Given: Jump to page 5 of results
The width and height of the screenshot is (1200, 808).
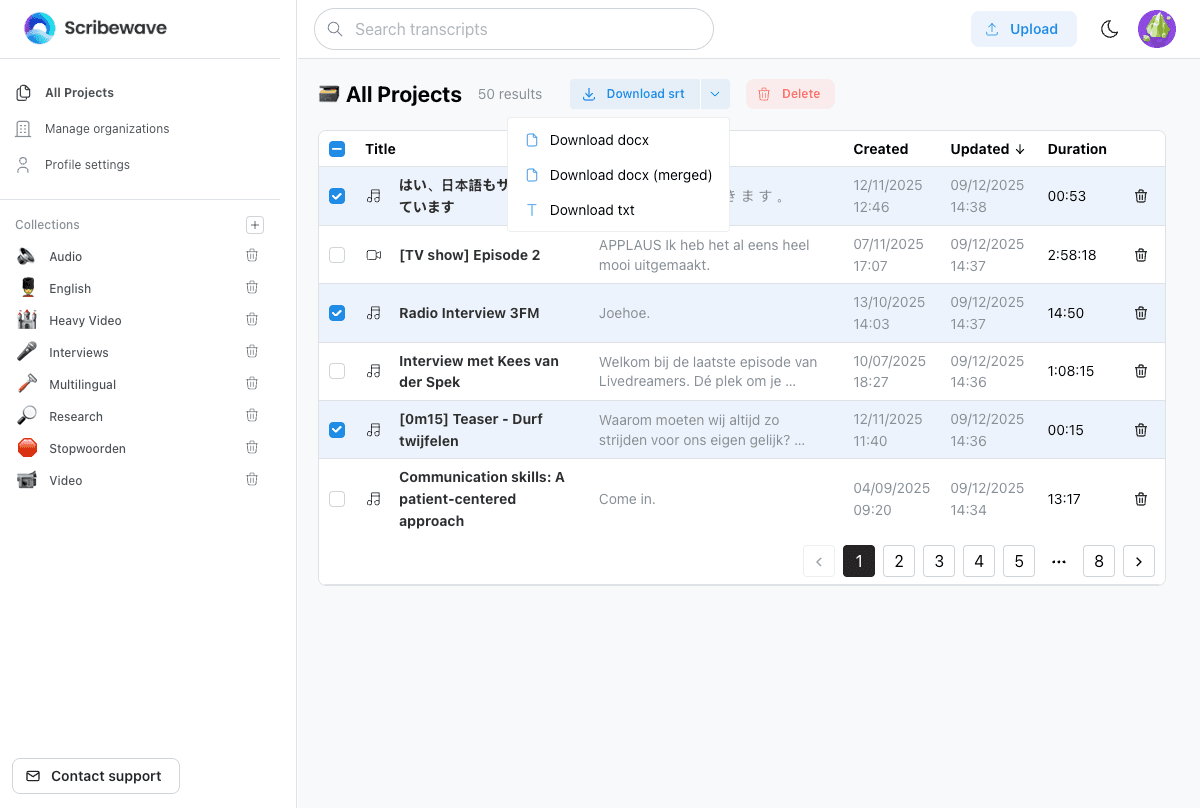Looking at the screenshot, I should 1018,561.
